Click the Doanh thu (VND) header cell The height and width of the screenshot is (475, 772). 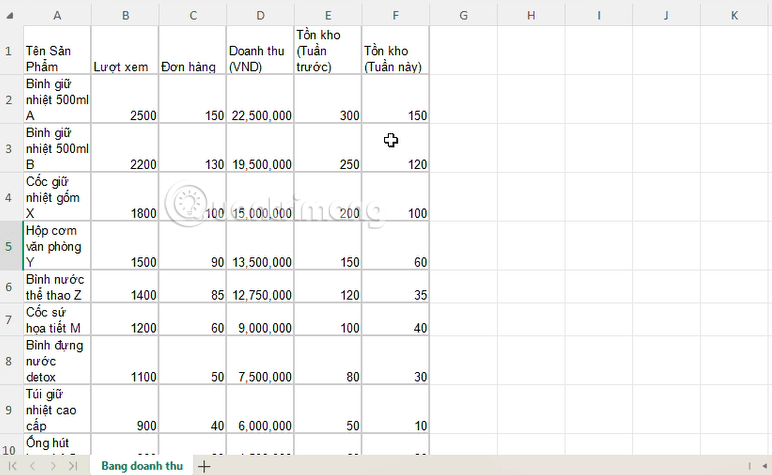coord(260,50)
